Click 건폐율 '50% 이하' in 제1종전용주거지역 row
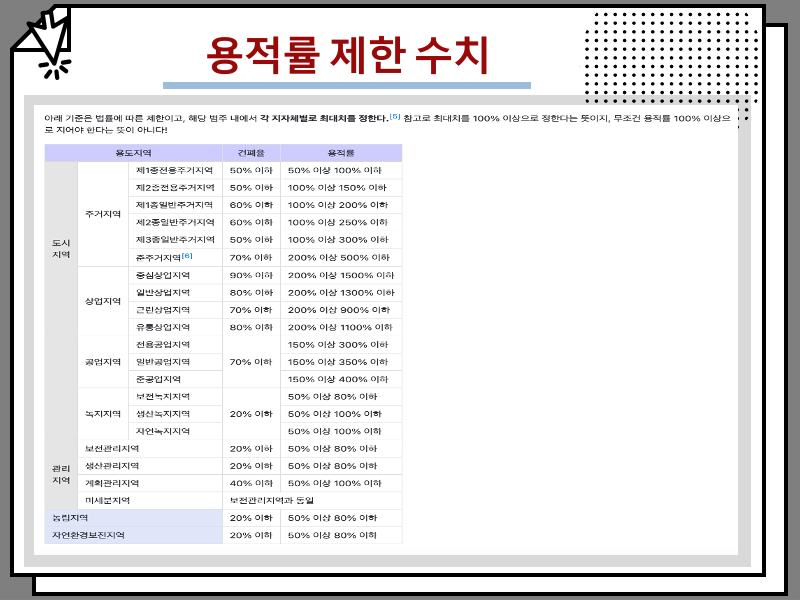 pyautogui.click(x=251, y=170)
